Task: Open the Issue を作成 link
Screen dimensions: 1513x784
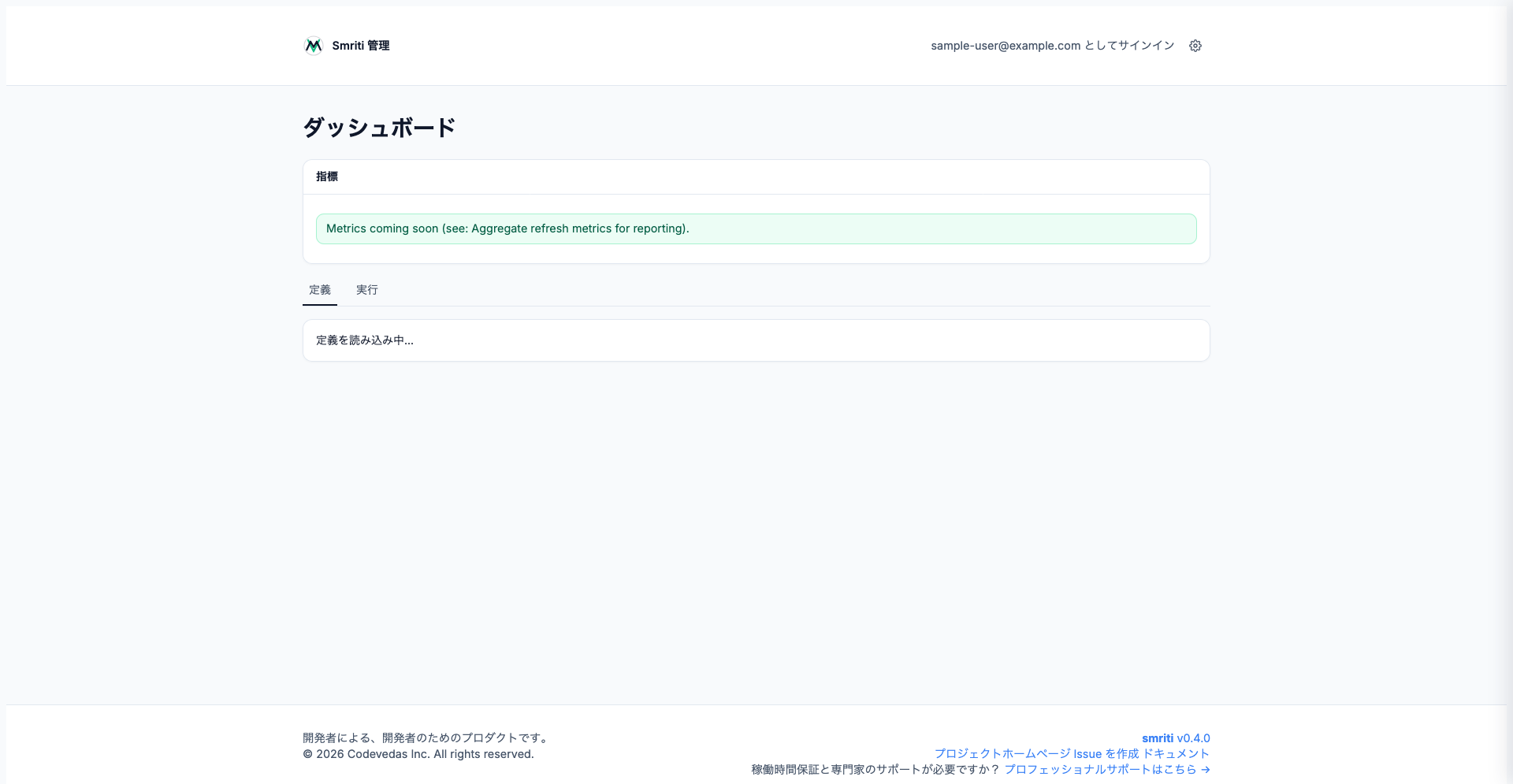Action: pyautogui.click(x=1106, y=754)
